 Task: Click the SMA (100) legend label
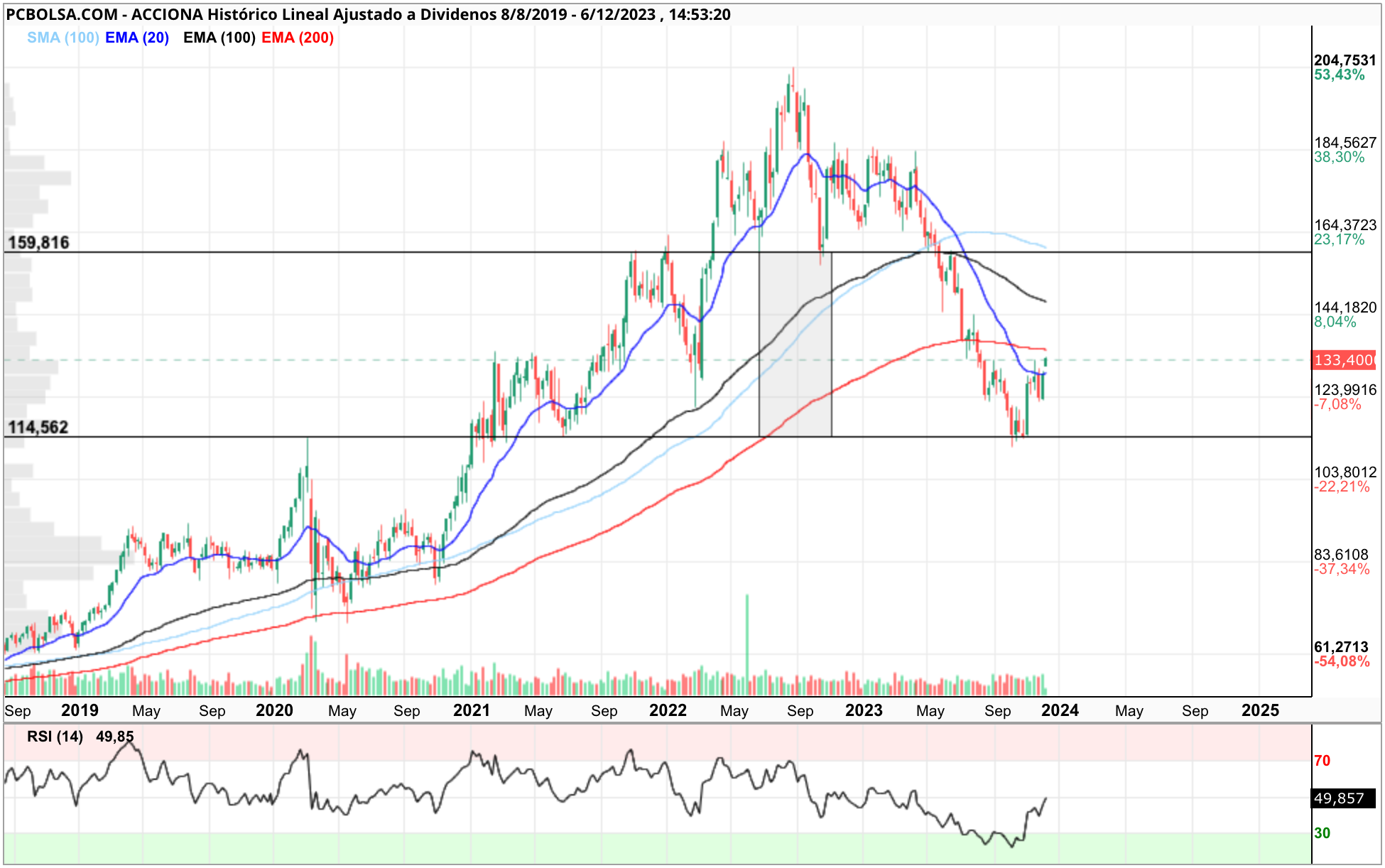63,38
